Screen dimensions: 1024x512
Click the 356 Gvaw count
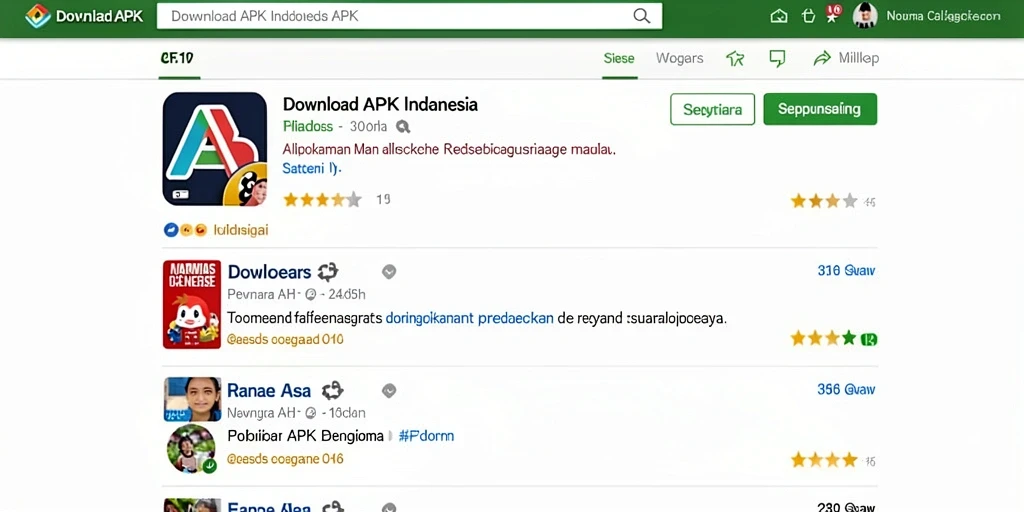(x=846, y=389)
